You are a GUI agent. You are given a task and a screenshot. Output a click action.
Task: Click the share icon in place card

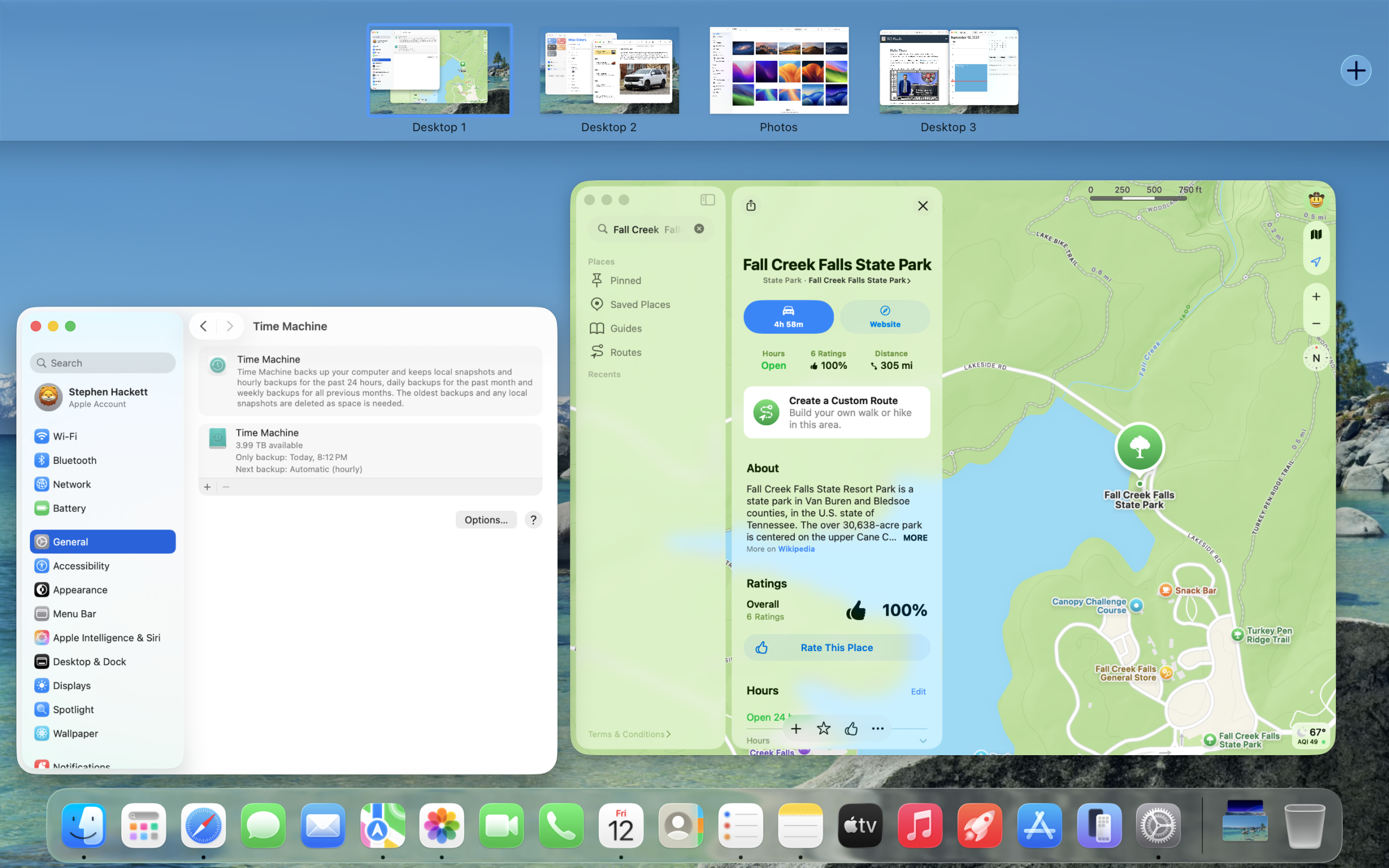[751, 206]
